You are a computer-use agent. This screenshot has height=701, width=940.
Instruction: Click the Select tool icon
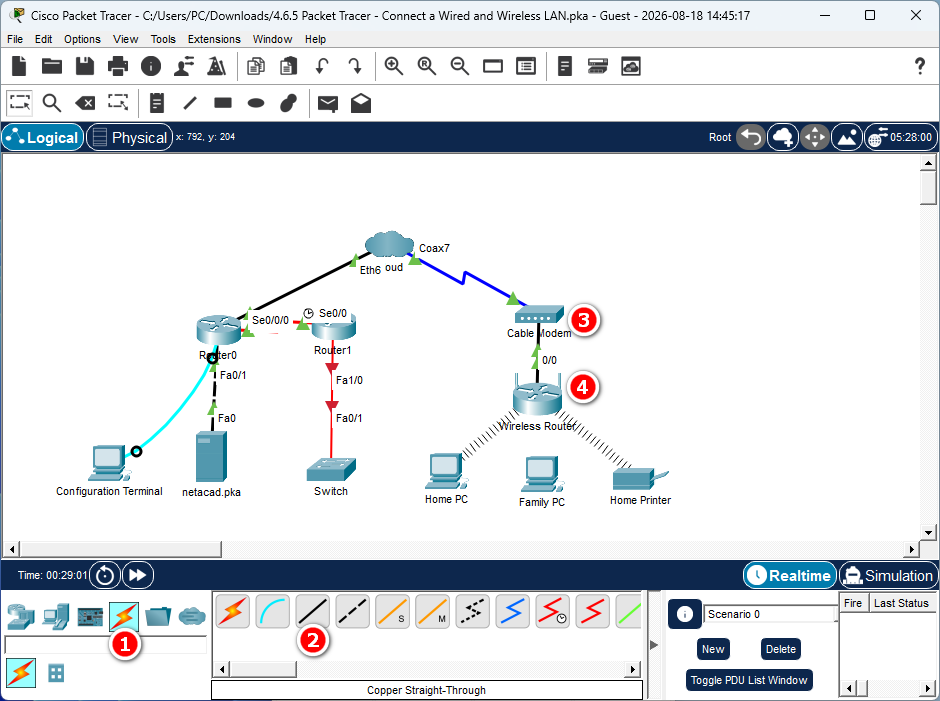point(20,103)
